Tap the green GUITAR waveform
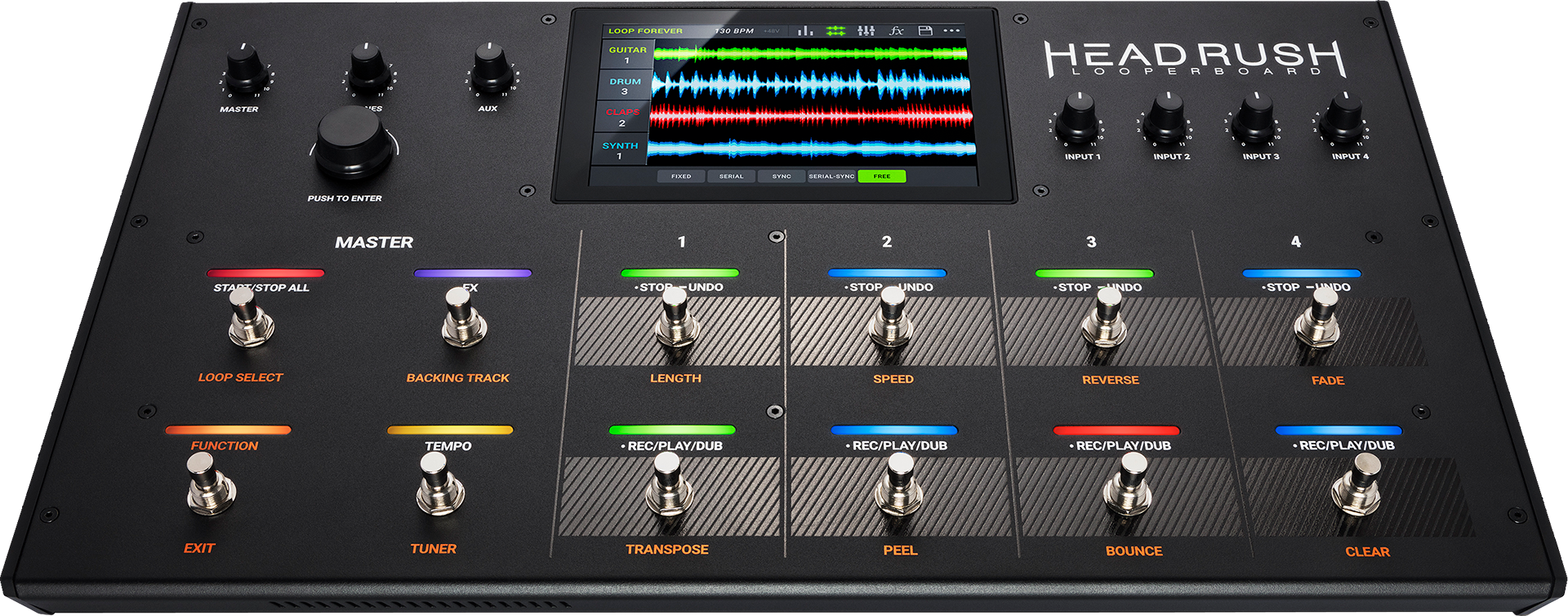Screen dimensions: 1568x616 pyautogui.click(x=810, y=54)
